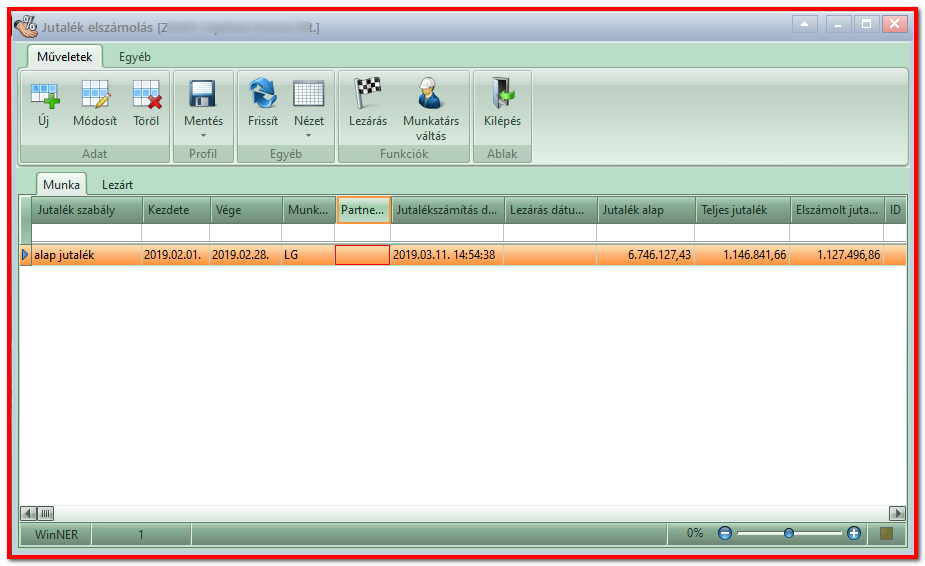
Task: Click the Töröl delete icon
Action: [146, 94]
